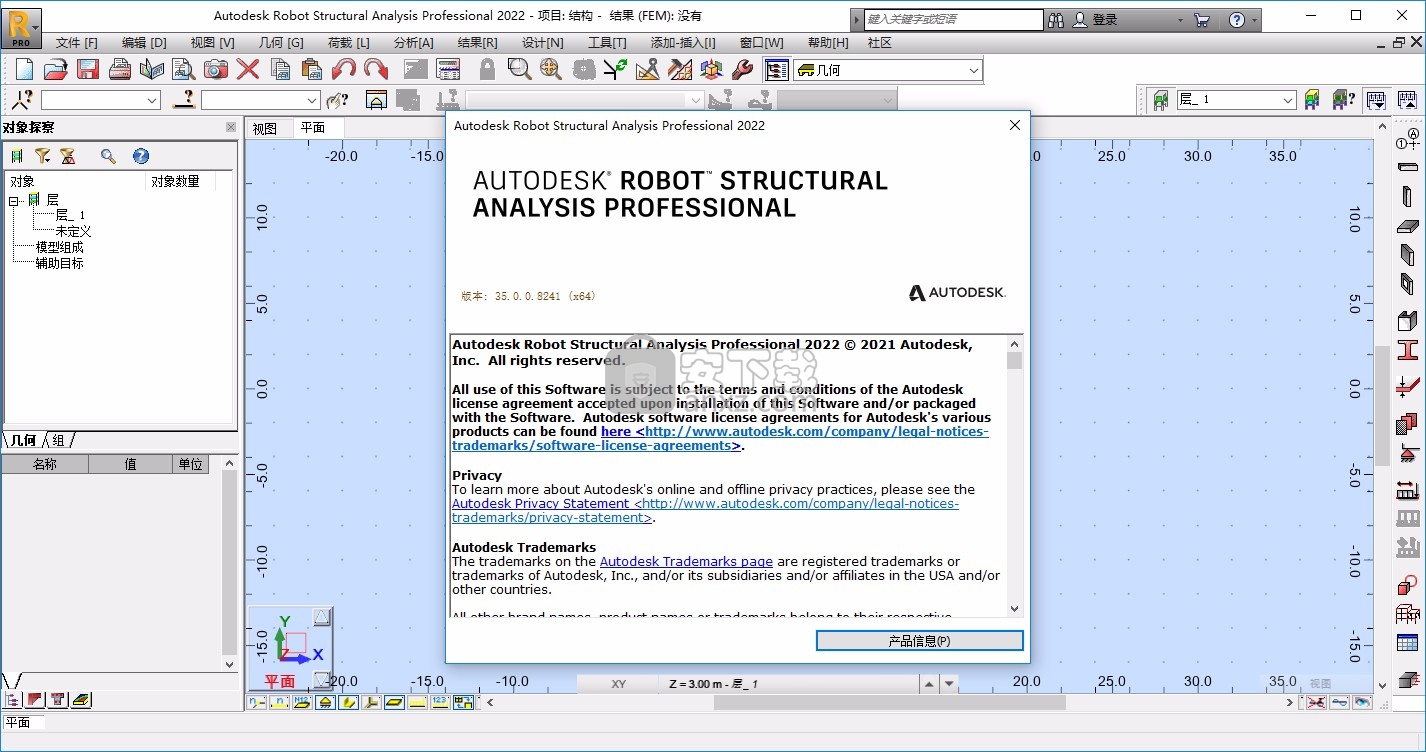1426x752 pixels.
Task: Toggle load values 123 display at bottom
Action: pyautogui.click(x=440, y=702)
